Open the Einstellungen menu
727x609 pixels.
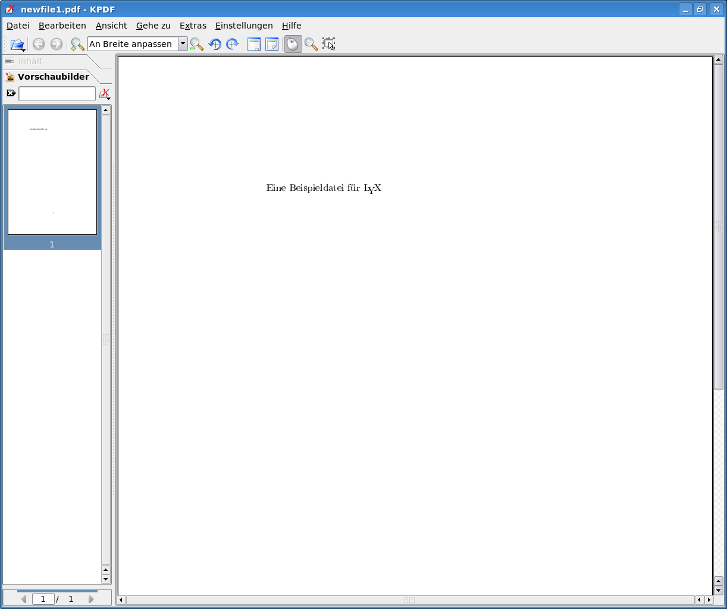(244, 26)
